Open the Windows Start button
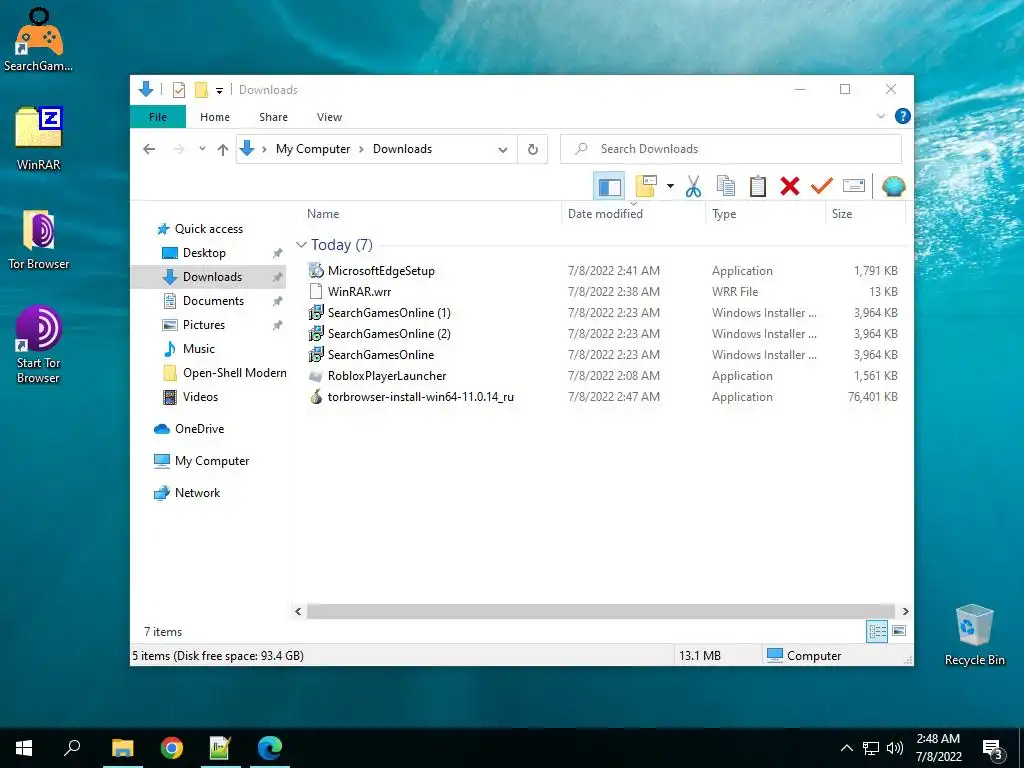The width and height of the screenshot is (1024, 768). pos(24,748)
